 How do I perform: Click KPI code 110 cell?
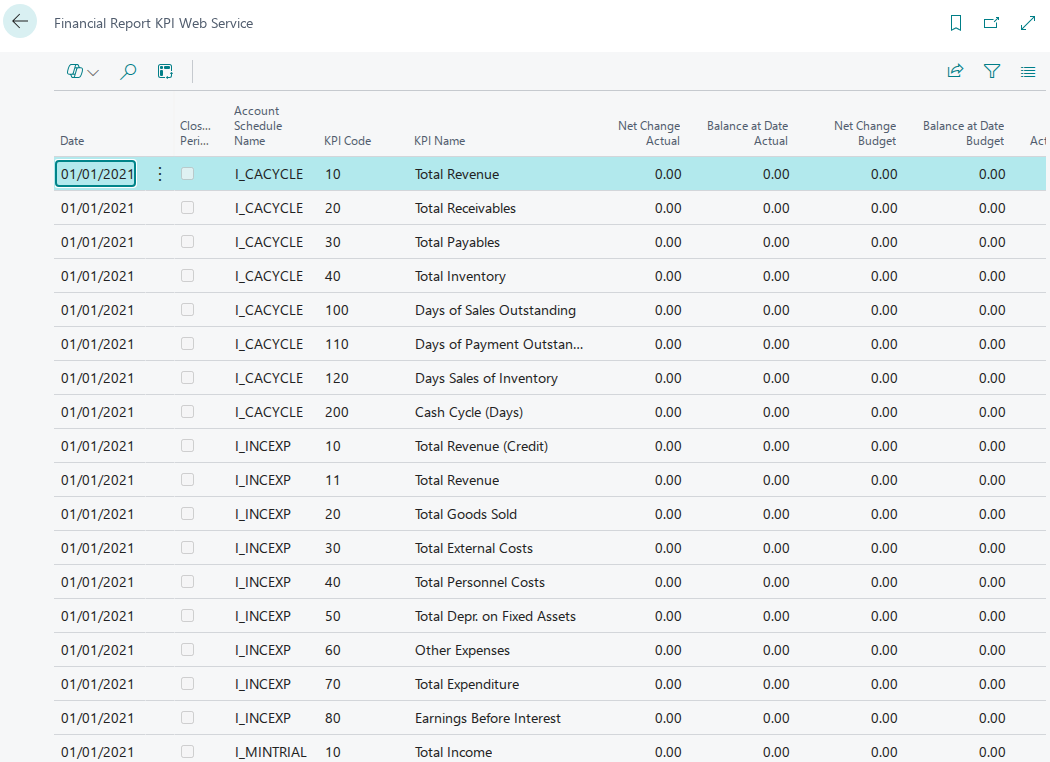coord(337,344)
